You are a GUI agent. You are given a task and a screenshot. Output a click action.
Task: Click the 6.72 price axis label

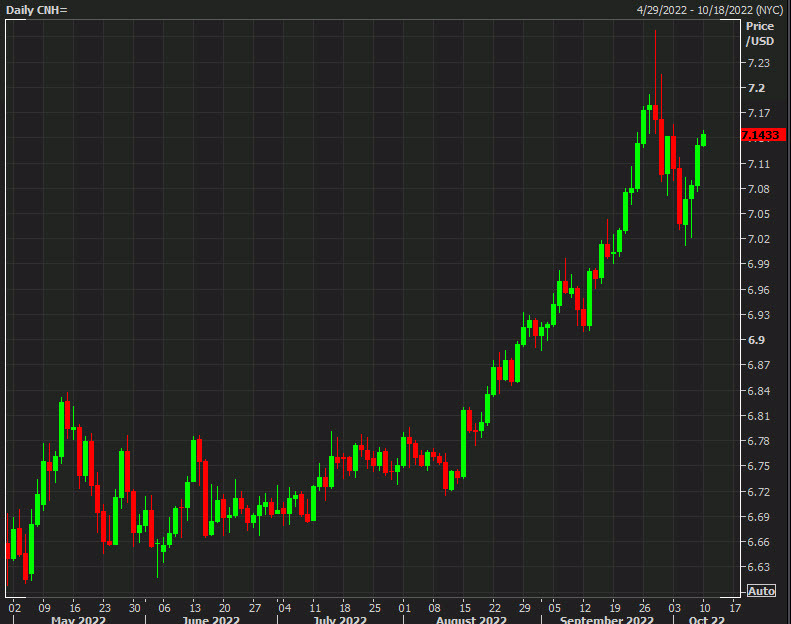[x=759, y=492]
